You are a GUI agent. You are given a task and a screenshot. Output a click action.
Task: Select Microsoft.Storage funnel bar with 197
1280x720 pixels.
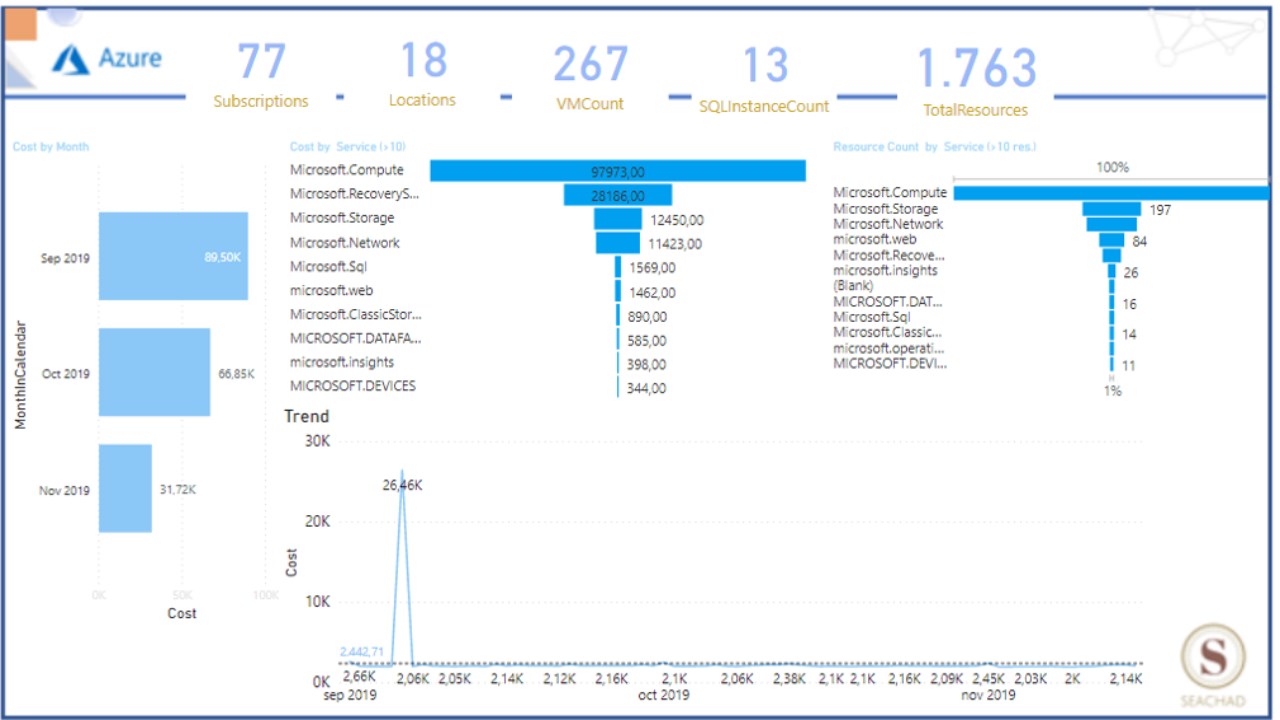(1111, 209)
